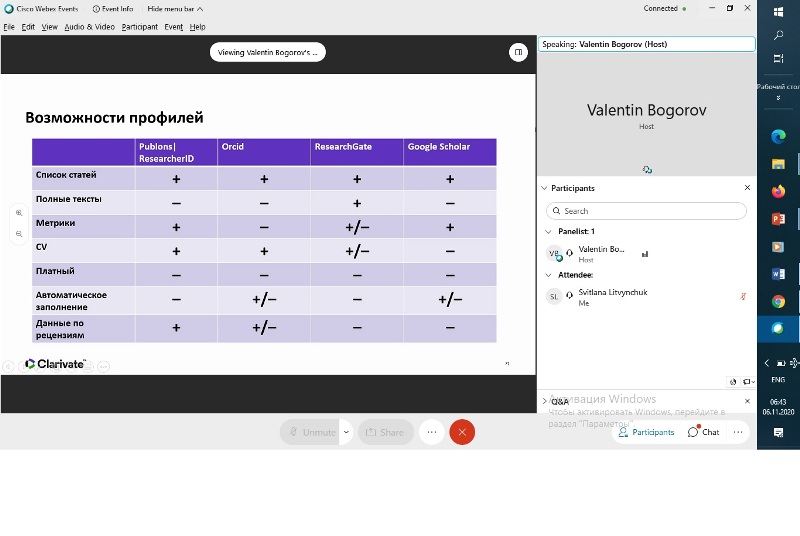Toggle the side-panel layout icon
Viewport: 800px width, 536px height.
coord(518,52)
